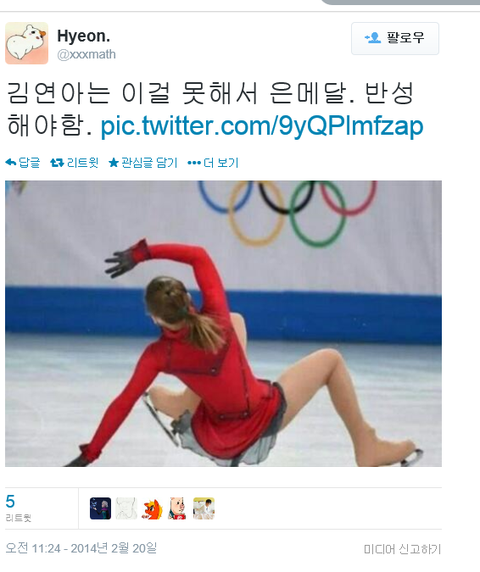Open the pic.twitter.com/9yQPImfzap link

pos(262,126)
